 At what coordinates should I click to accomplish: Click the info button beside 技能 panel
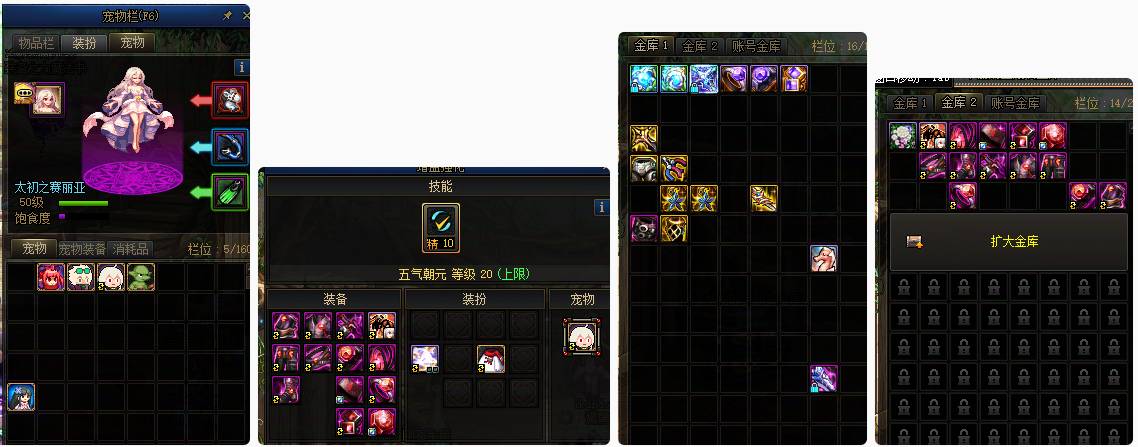(x=601, y=208)
